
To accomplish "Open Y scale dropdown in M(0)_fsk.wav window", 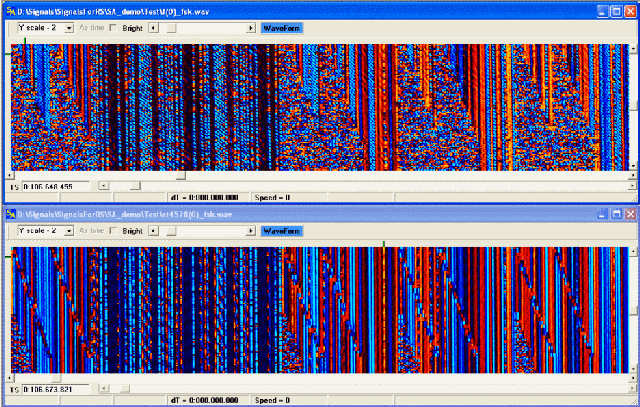I will point(69,28).
